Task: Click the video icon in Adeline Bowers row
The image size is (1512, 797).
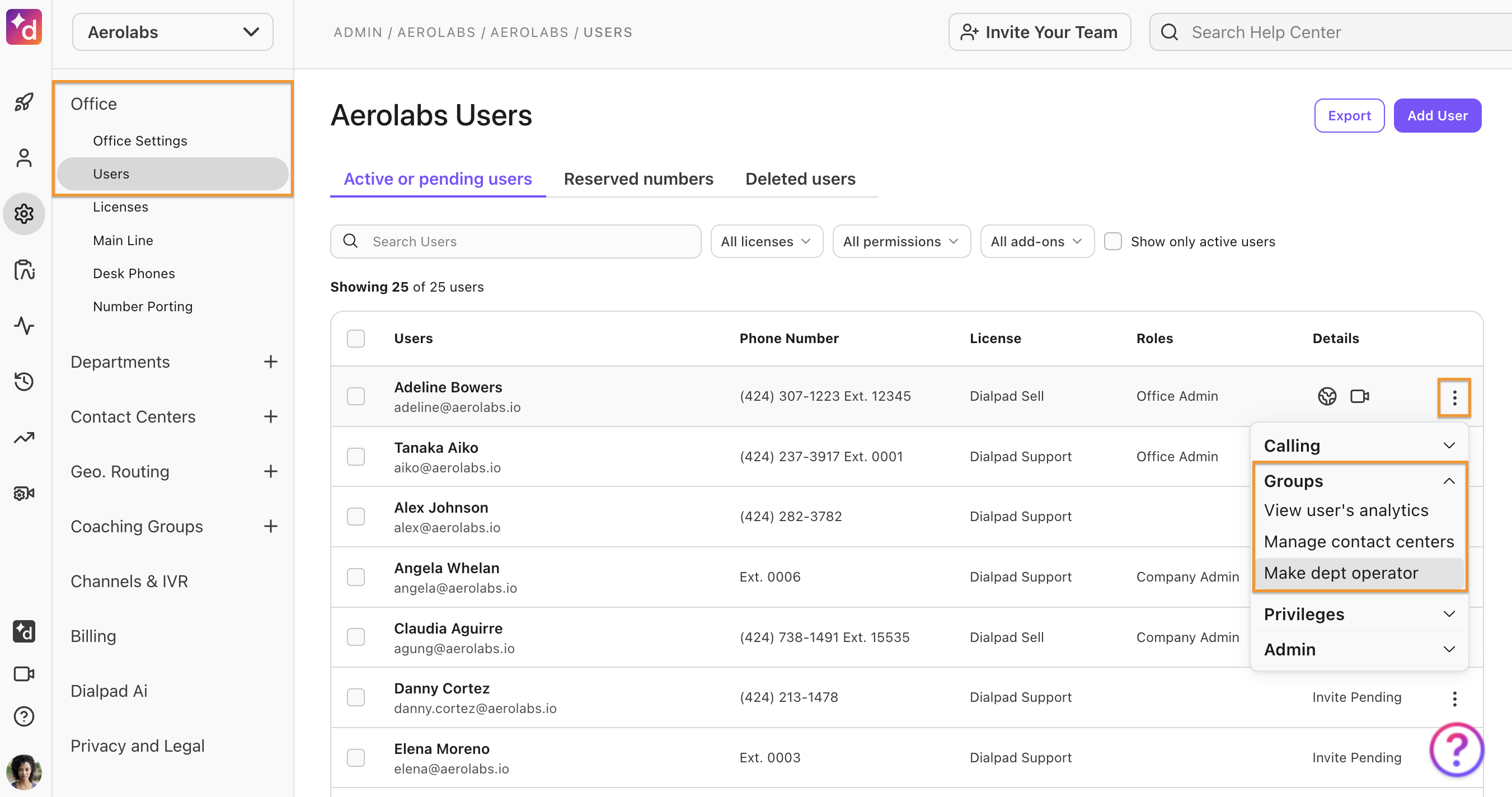Action: (x=1360, y=396)
